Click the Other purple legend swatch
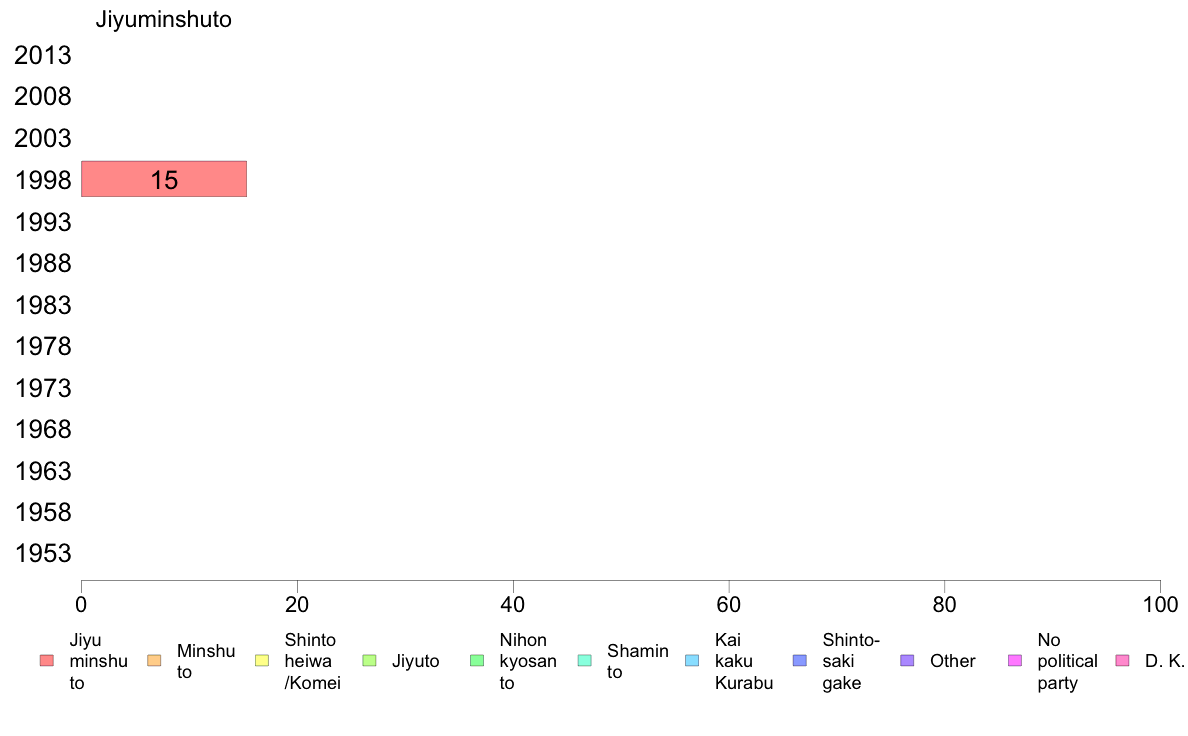The image size is (1188, 736). pos(908,661)
